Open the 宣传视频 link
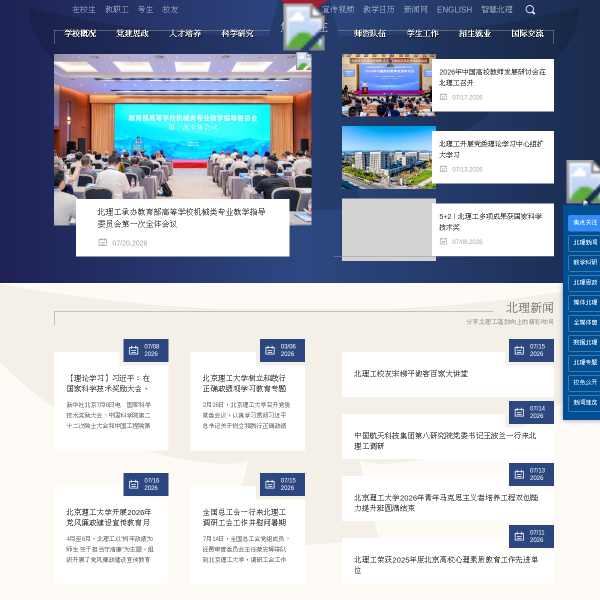Image resolution: width=600 pixels, height=600 pixels. (338, 10)
